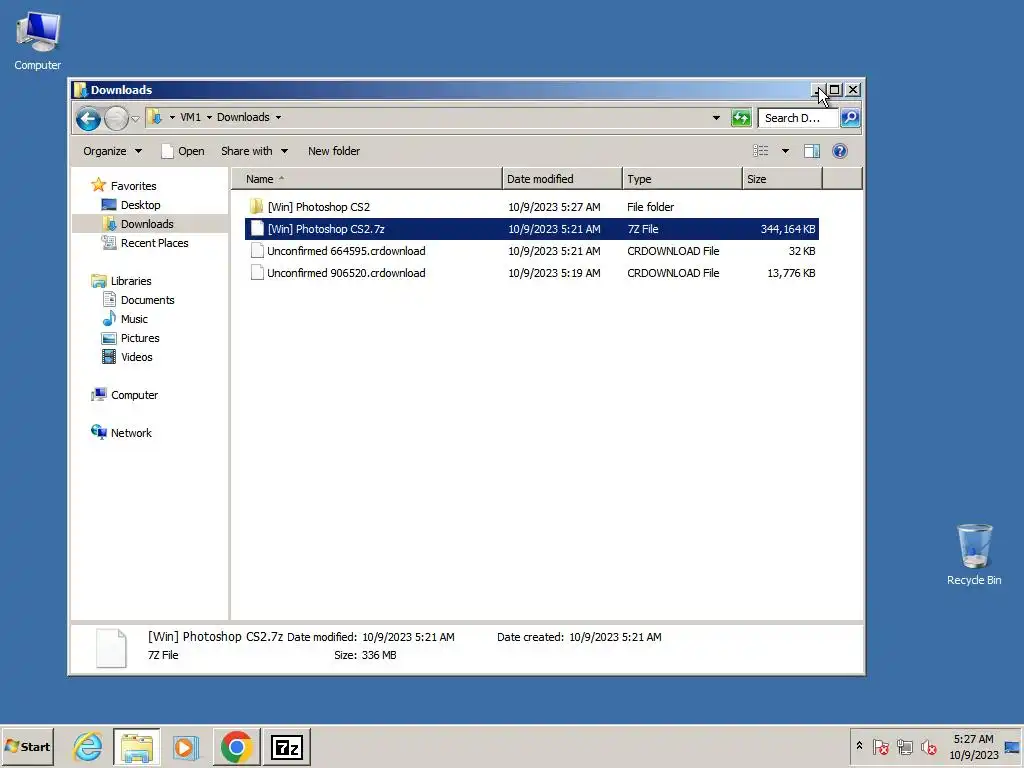
Task: Open the address bar history dropdown
Action: point(716,118)
